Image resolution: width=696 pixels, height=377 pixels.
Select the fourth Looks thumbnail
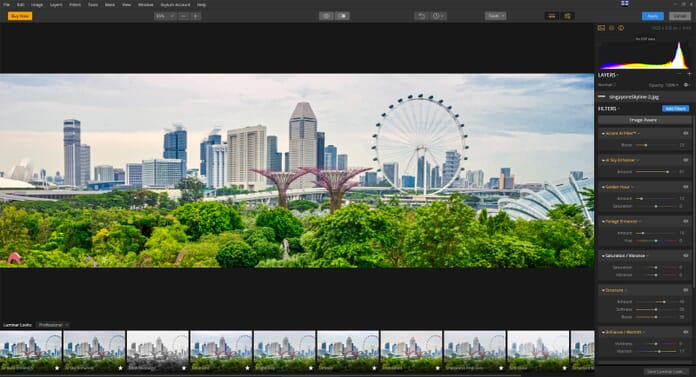click(221, 351)
